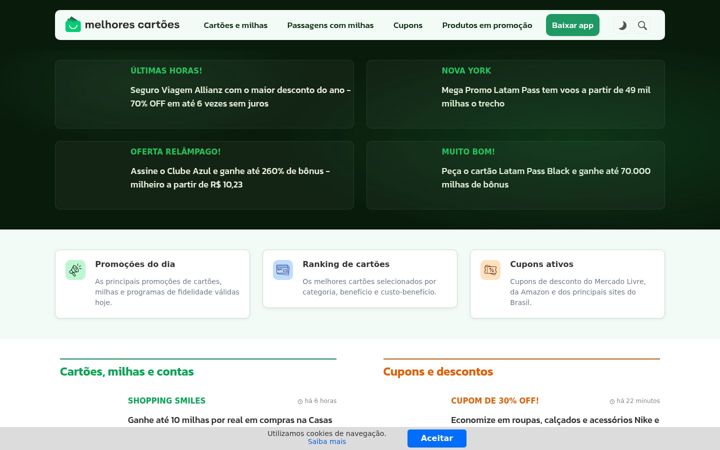Click the Ranking de cartões card icon
This screenshot has width=720, height=450.
pyautogui.click(x=283, y=270)
